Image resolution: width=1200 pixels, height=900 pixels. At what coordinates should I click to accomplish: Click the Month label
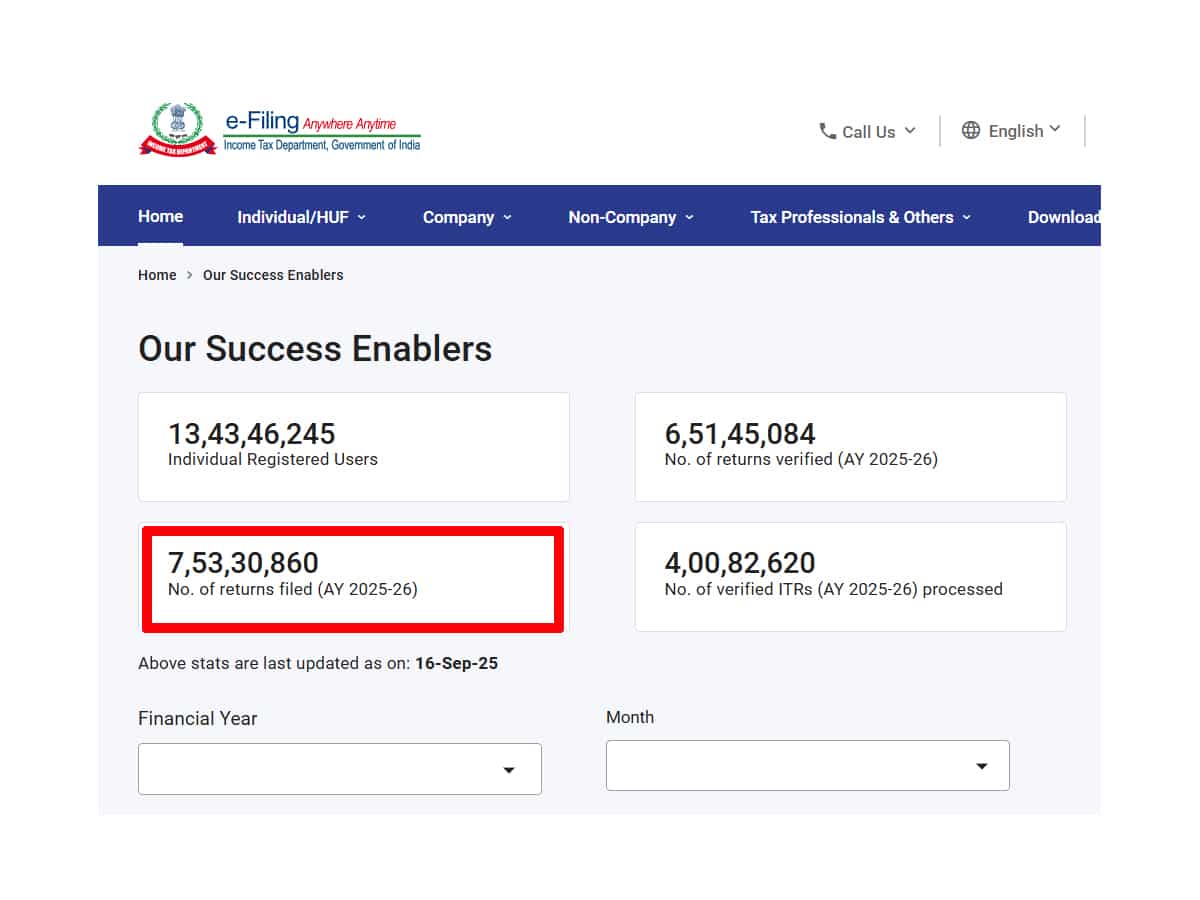[x=630, y=717]
